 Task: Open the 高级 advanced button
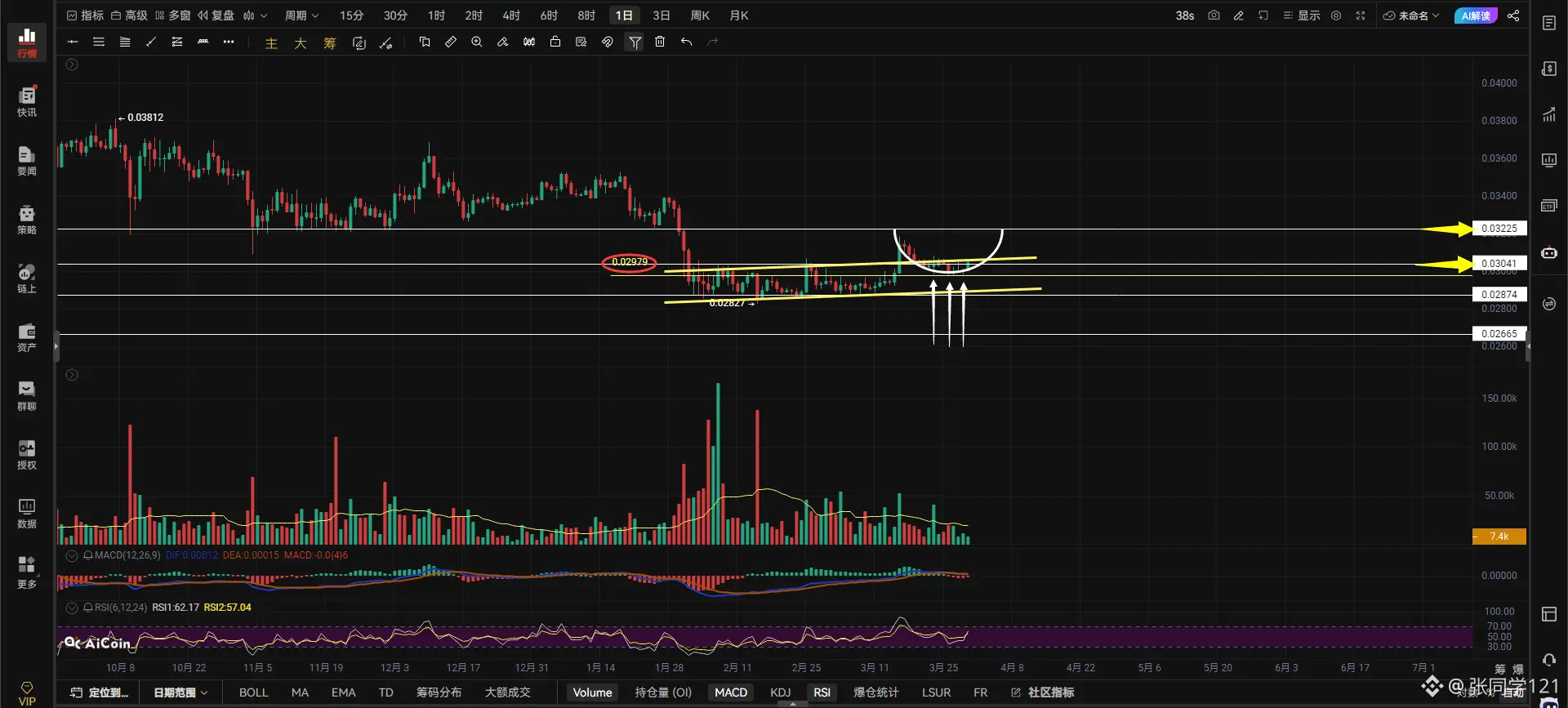[x=129, y=16]
